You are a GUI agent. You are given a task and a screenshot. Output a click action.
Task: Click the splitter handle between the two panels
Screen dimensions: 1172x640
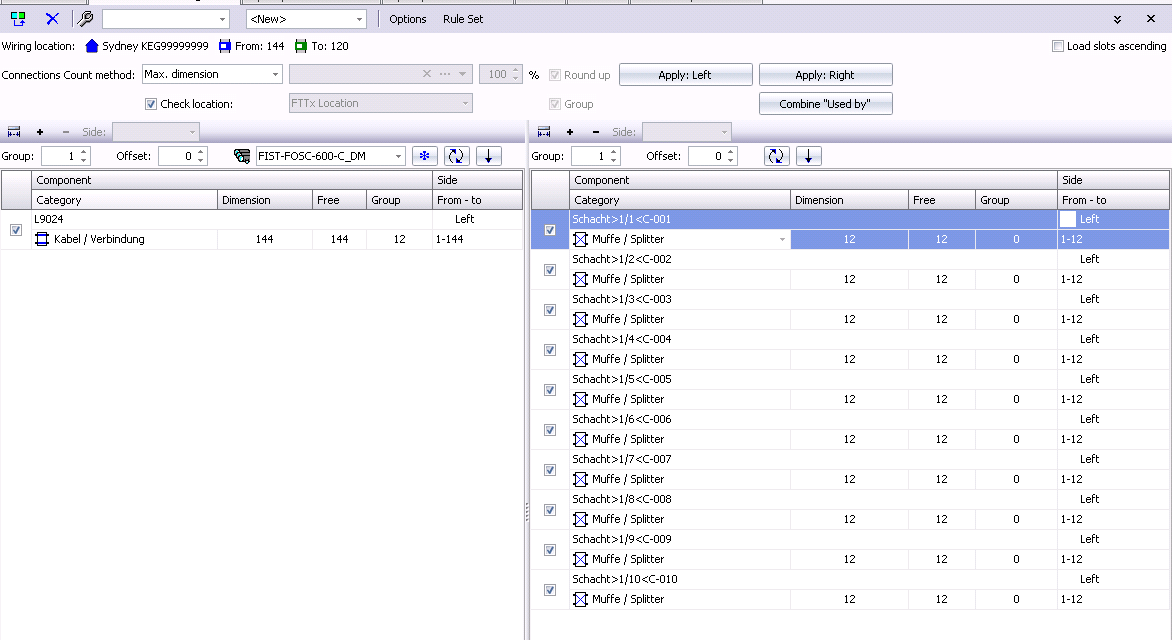click(527, 511)
